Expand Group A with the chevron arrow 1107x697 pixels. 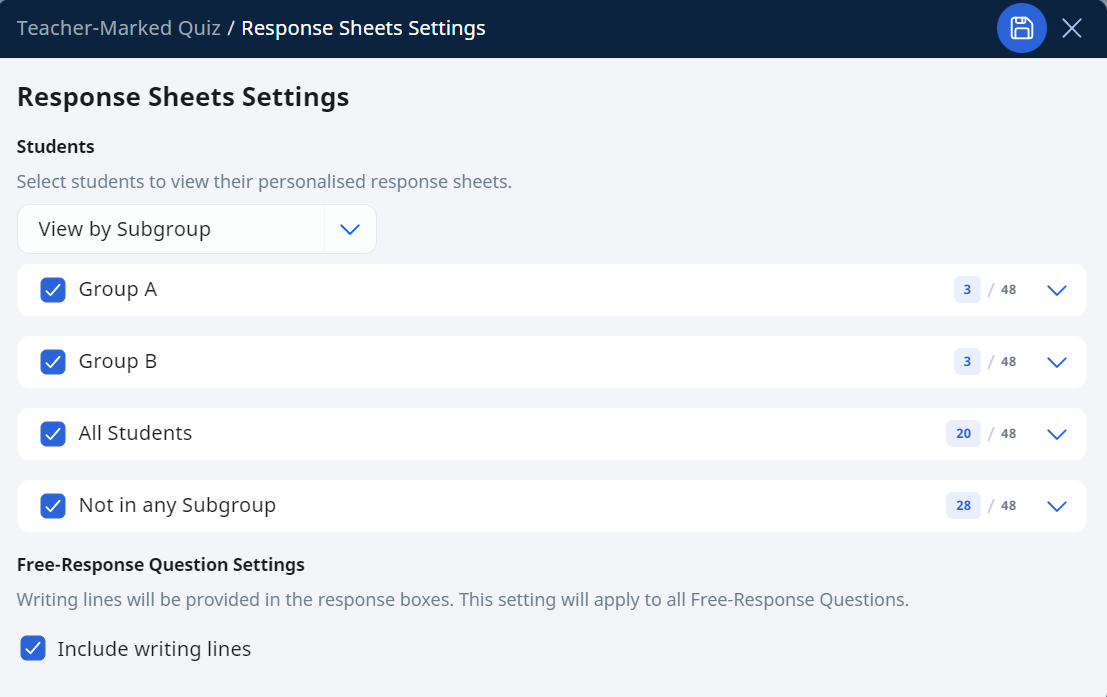[1056, 290]
